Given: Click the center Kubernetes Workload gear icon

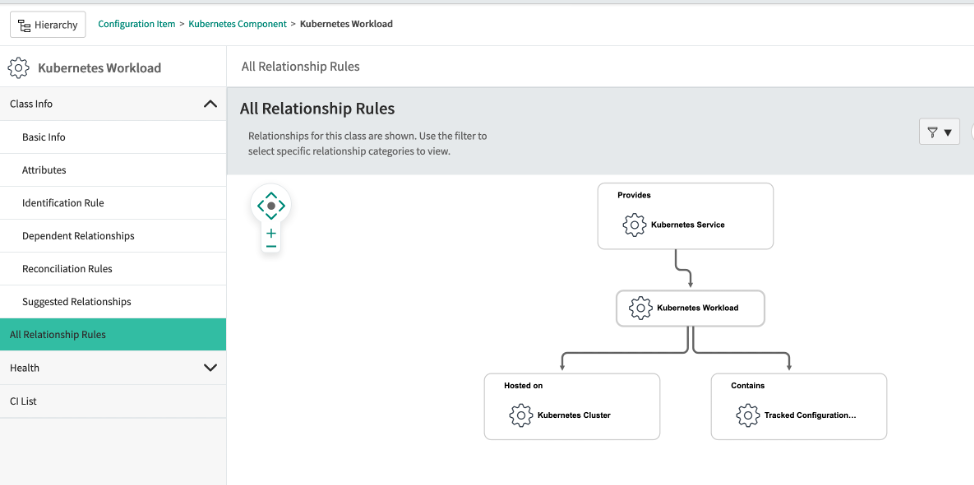Looking at the screenshot, I should coord(640,308).
